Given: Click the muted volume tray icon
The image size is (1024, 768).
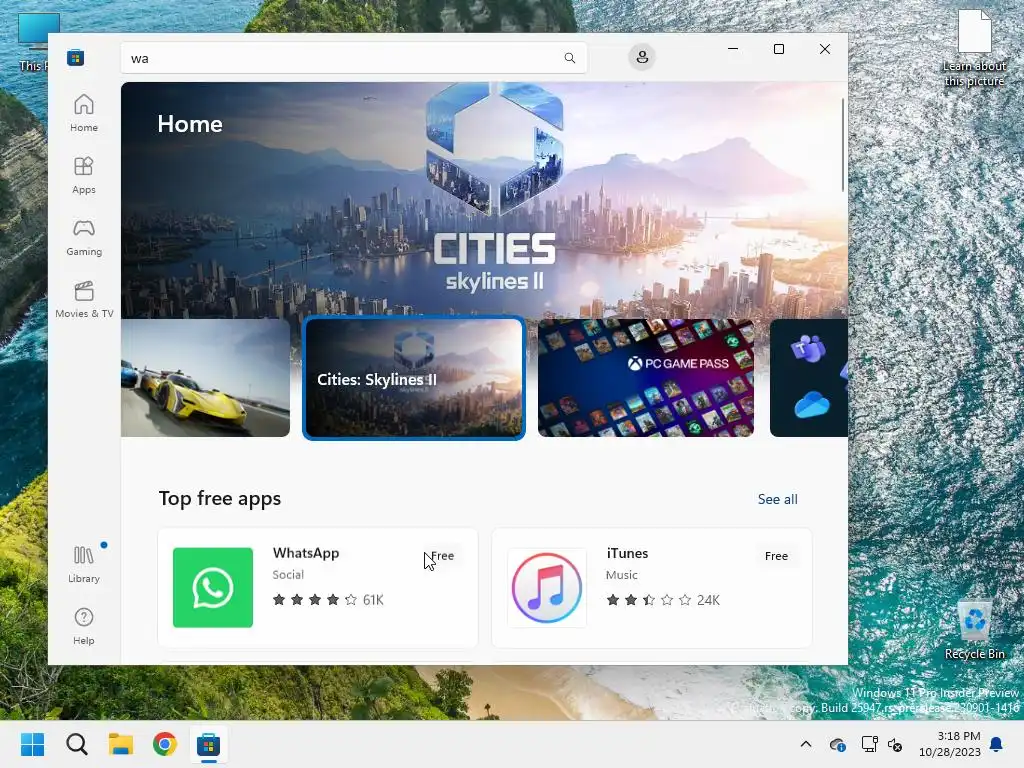Looking at the screenshot, I should pyautogui.click(x=895, y=744).
